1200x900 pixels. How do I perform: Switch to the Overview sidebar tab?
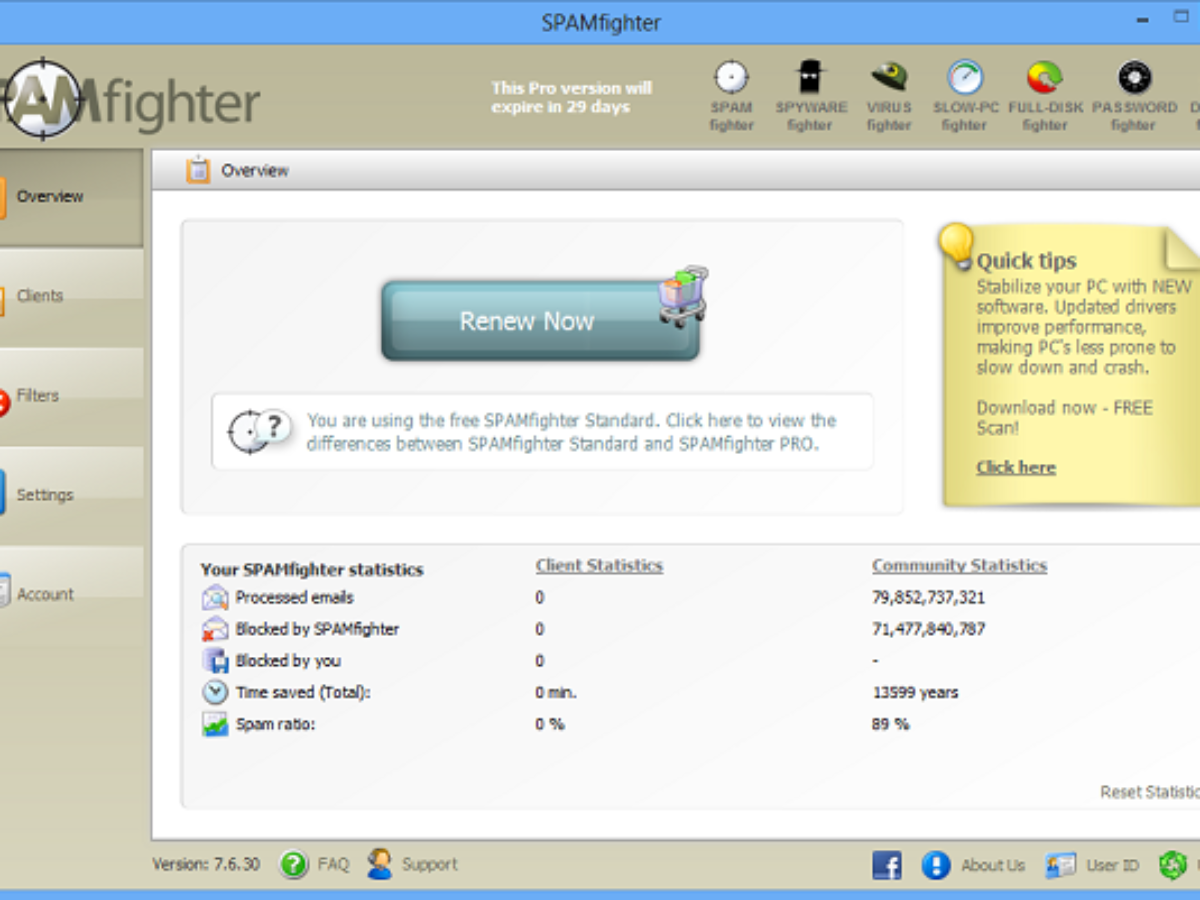[71, 198]
